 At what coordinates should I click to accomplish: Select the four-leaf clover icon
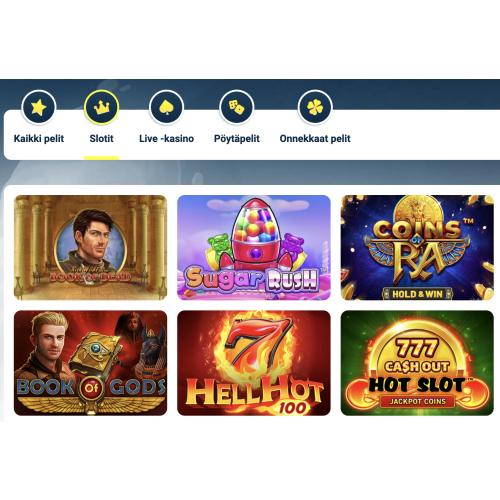pyautogui.click(x=315, y=107)
